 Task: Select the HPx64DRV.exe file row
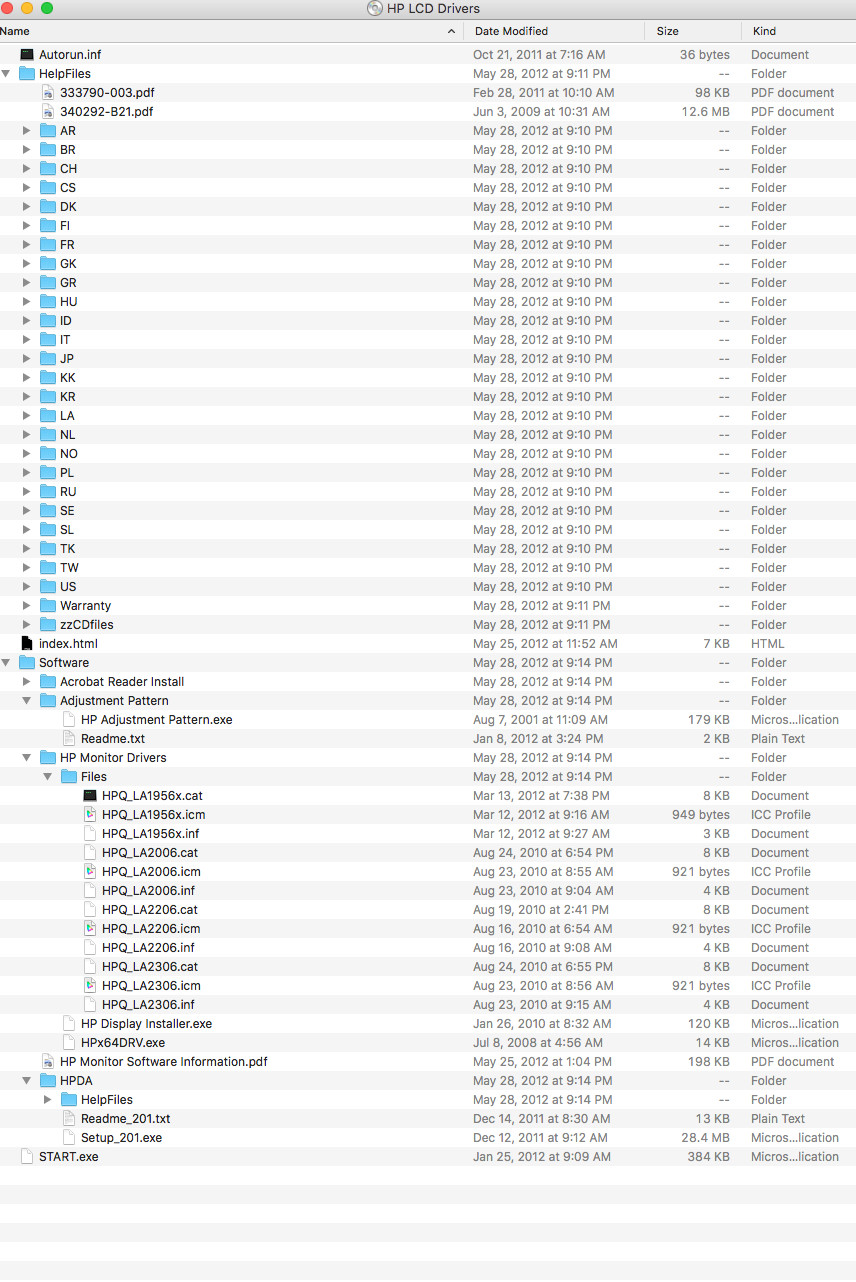coord(428,1042)
